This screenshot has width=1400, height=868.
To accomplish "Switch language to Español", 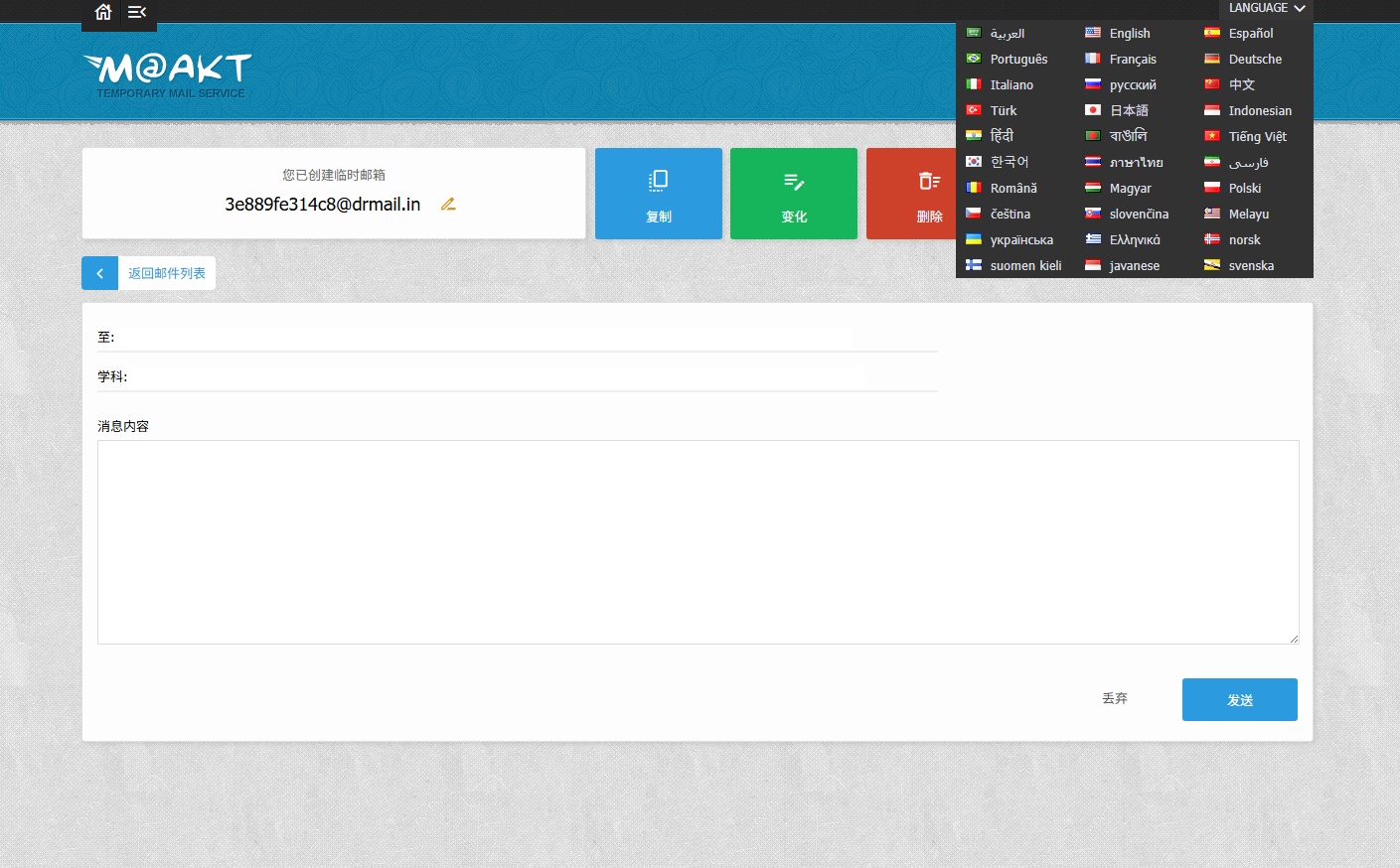I will tap(1239, 34).
